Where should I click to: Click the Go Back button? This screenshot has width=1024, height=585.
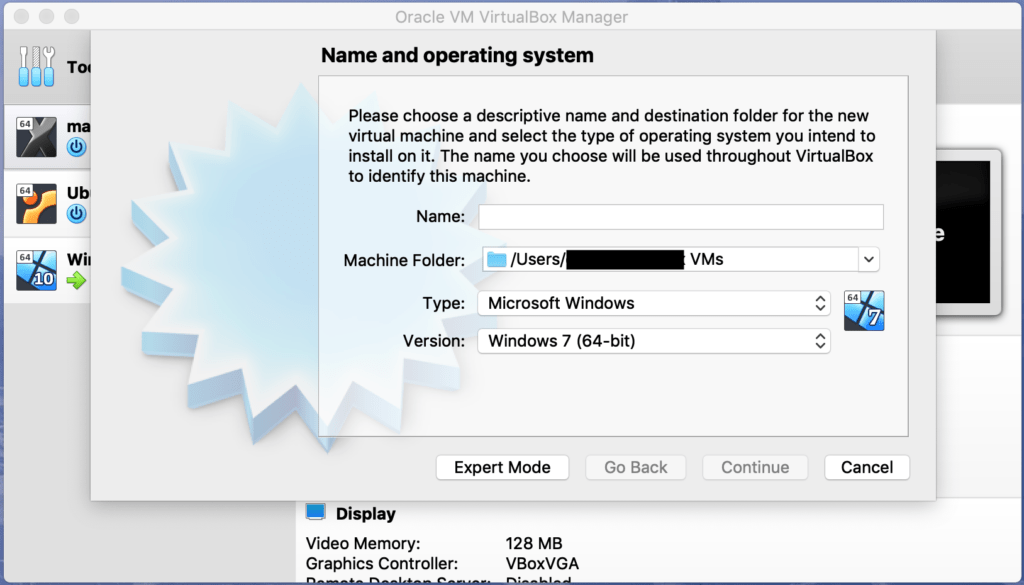click(635, 467)
